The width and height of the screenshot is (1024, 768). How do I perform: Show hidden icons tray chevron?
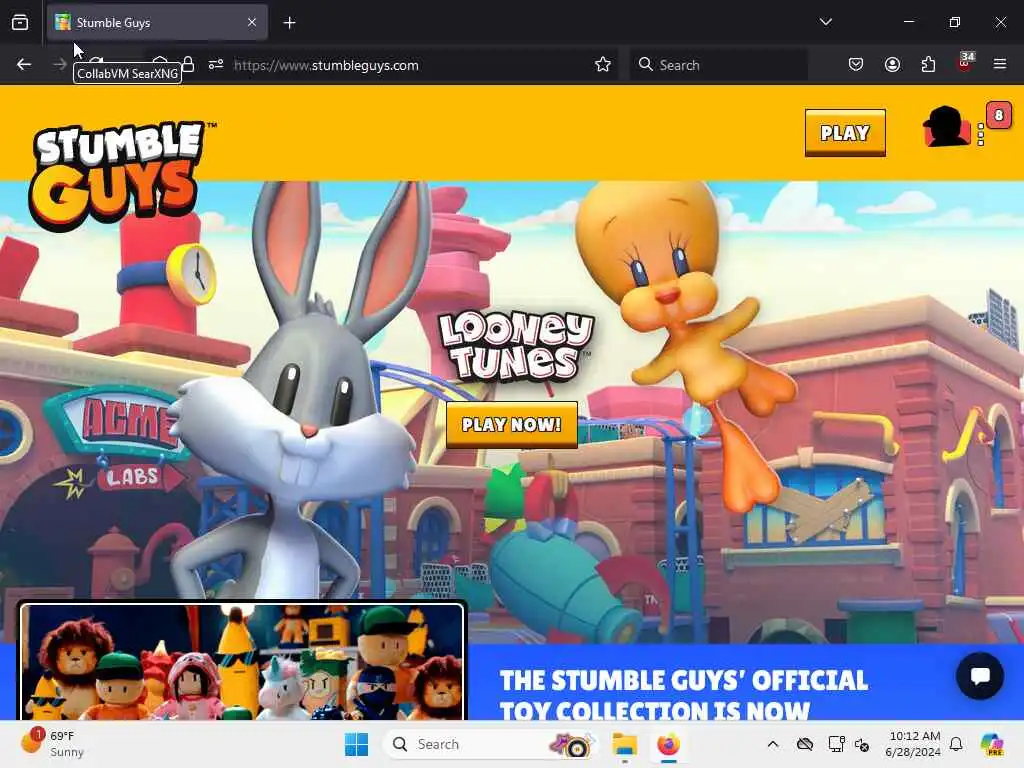773,744
